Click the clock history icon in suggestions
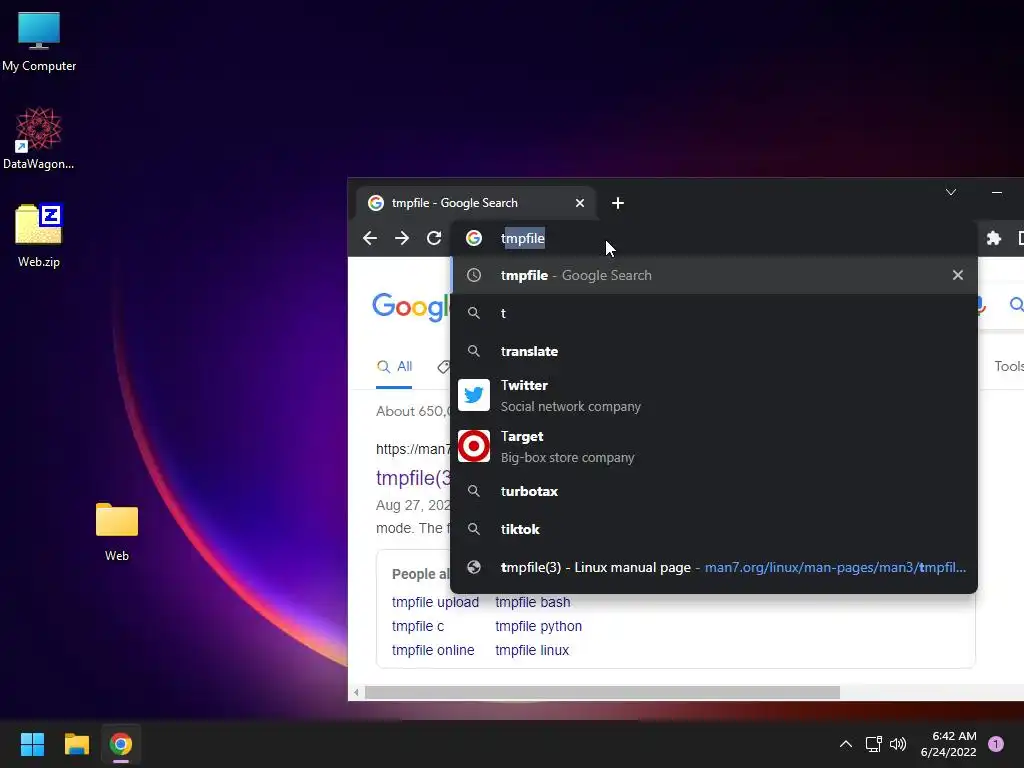 [x=474, y=276]
